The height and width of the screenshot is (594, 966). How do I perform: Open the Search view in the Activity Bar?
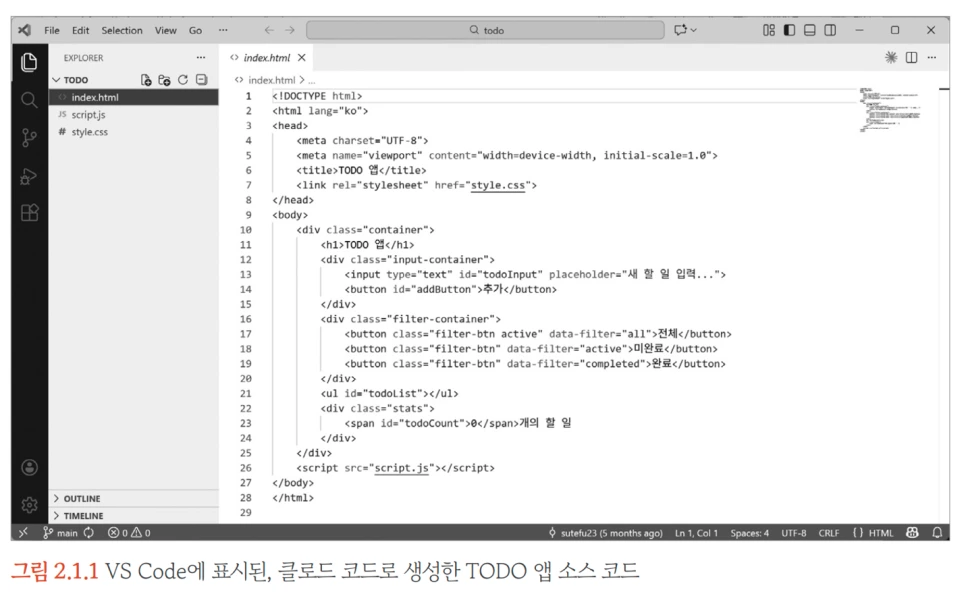(x=28, y=100)
